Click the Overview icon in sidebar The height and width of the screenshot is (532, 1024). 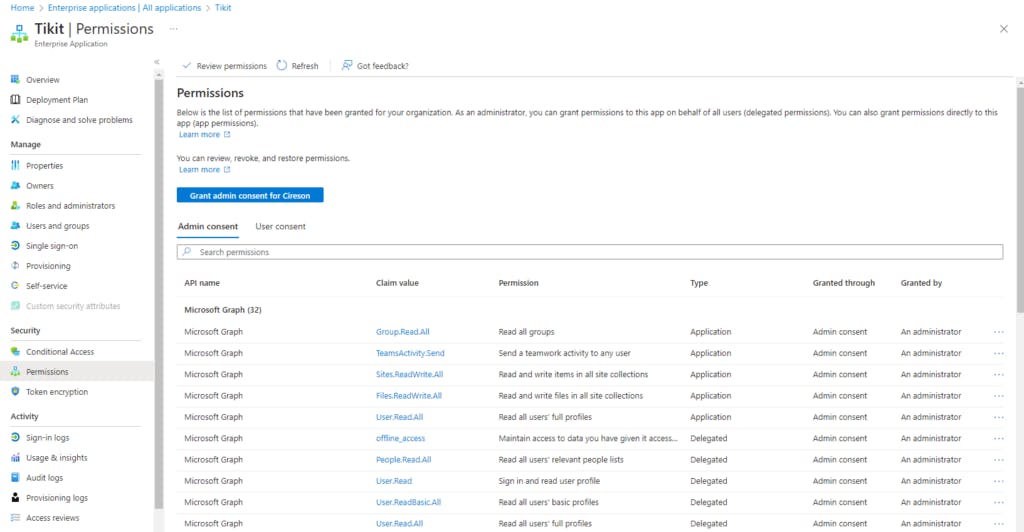16,80
